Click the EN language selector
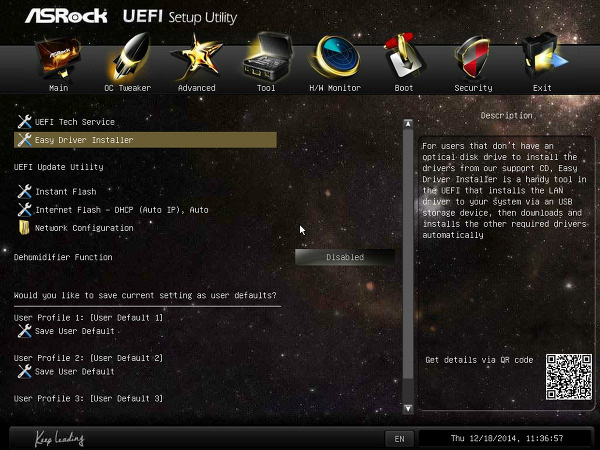Screen dimensions: 600x450 tap(399, 439)
